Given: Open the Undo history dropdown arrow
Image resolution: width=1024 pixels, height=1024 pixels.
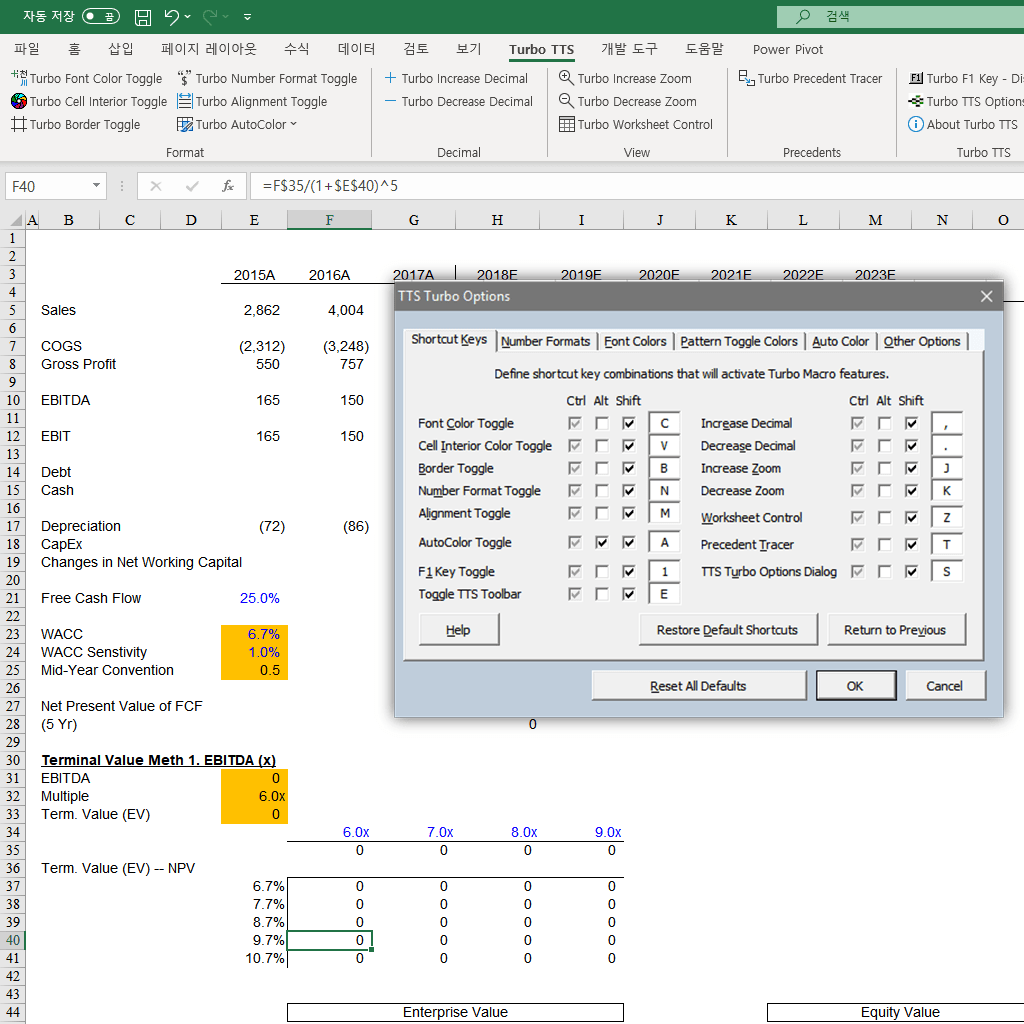Looking at the screenshot, I should pyautogui.click(x=187, y=17).
